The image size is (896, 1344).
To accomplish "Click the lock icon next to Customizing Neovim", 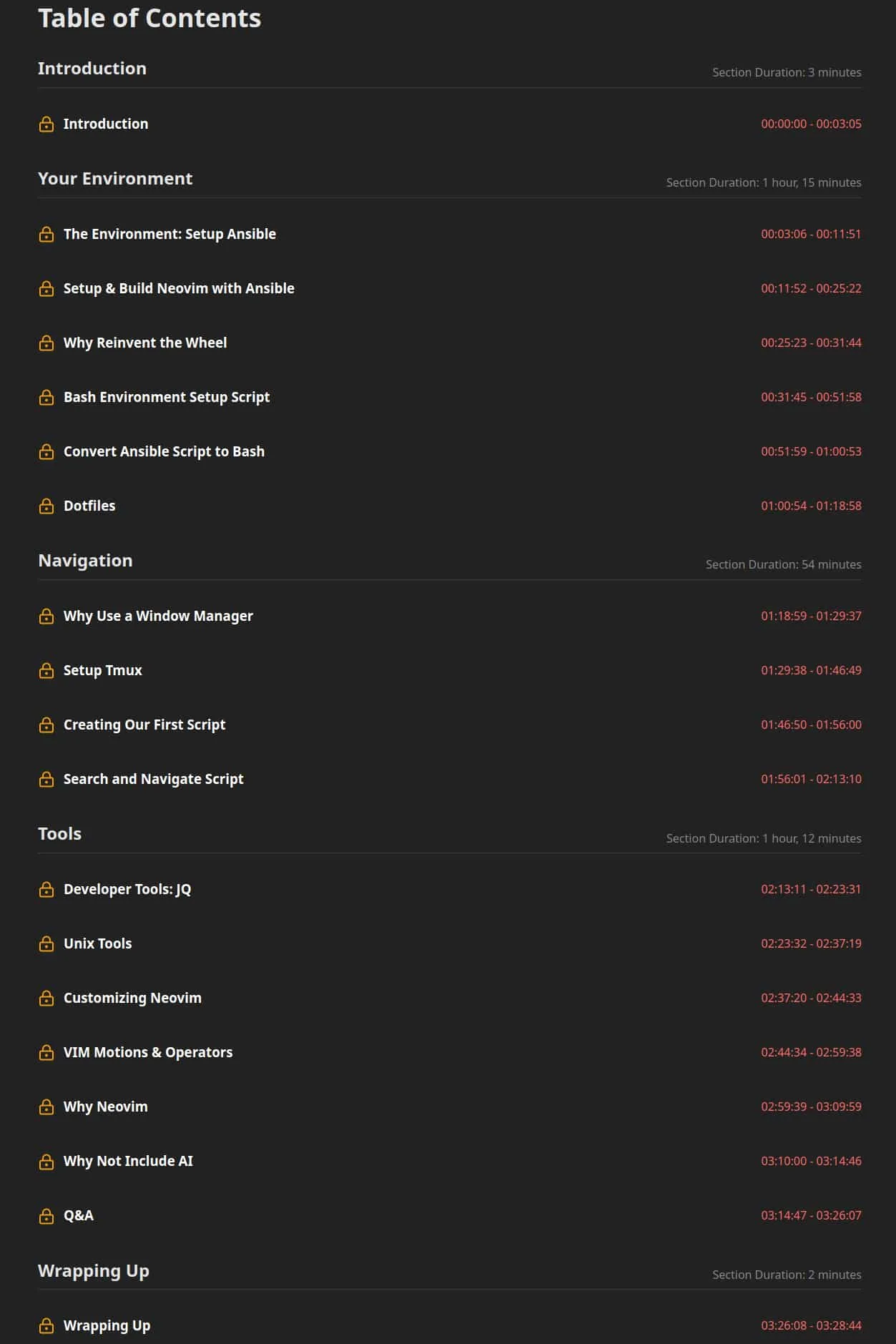I will (46, 999).
